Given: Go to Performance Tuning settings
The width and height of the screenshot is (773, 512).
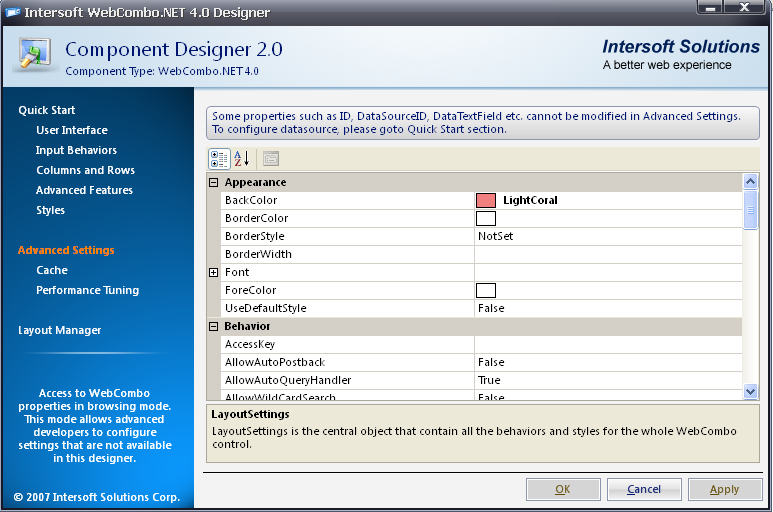Looking at the screenshot, I should click(x=87, y=290).
